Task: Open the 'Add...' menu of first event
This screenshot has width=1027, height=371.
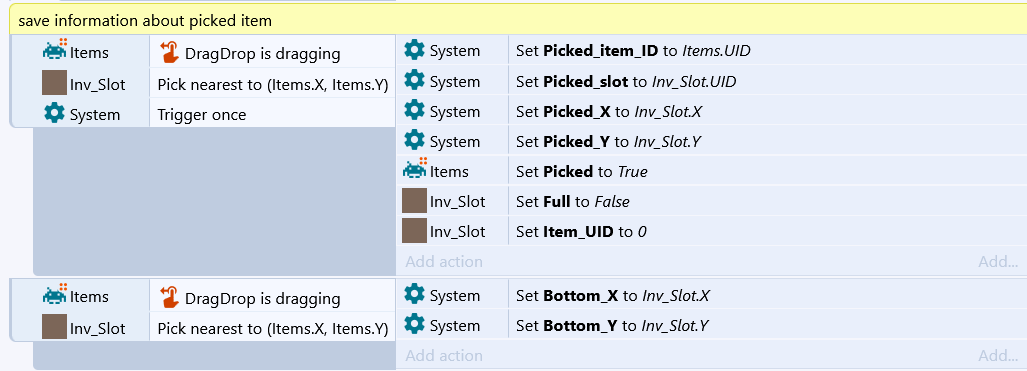Action: click(998, 262)
